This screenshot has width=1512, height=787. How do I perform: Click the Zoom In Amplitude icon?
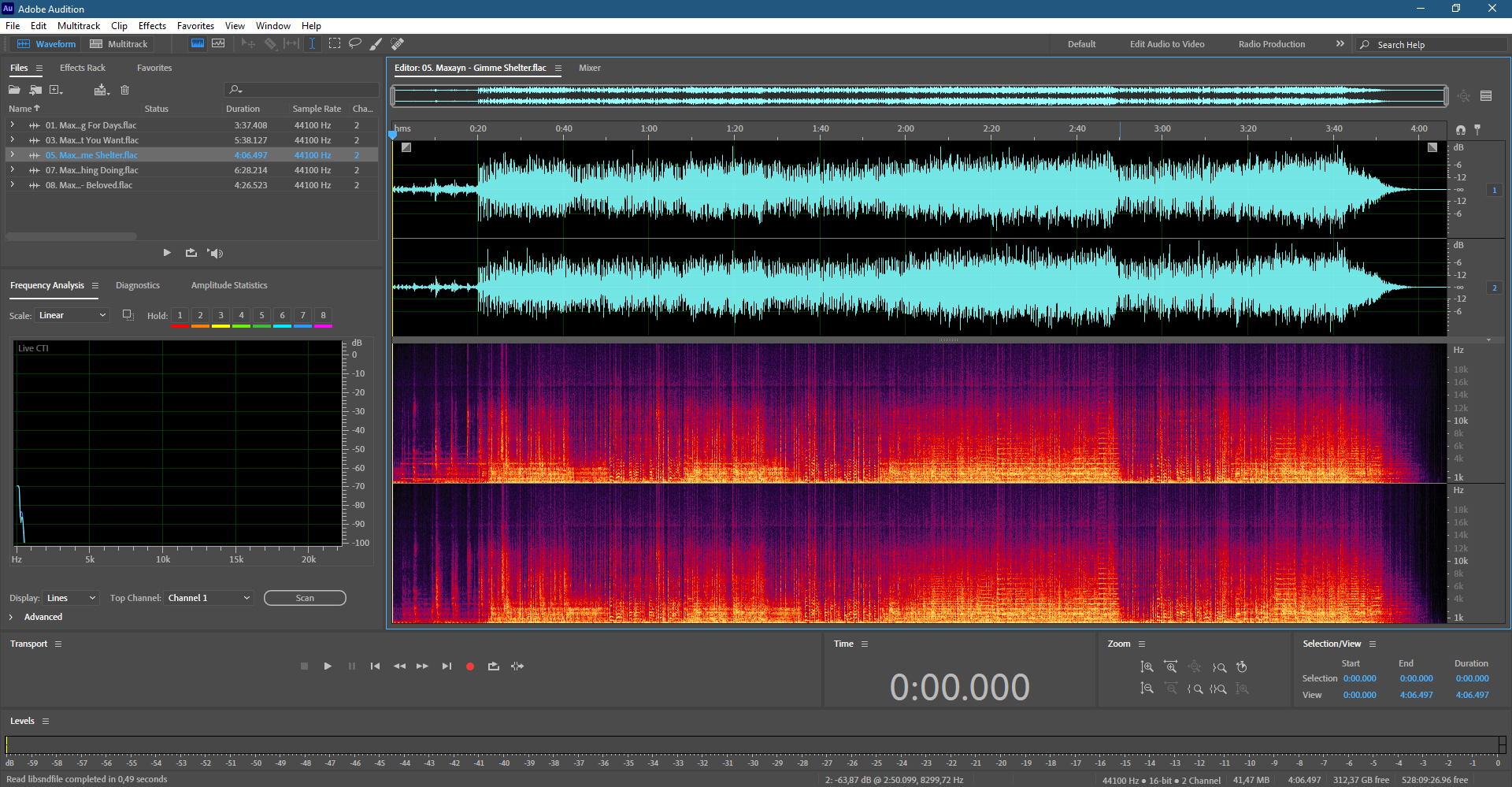coord(1147,666)
